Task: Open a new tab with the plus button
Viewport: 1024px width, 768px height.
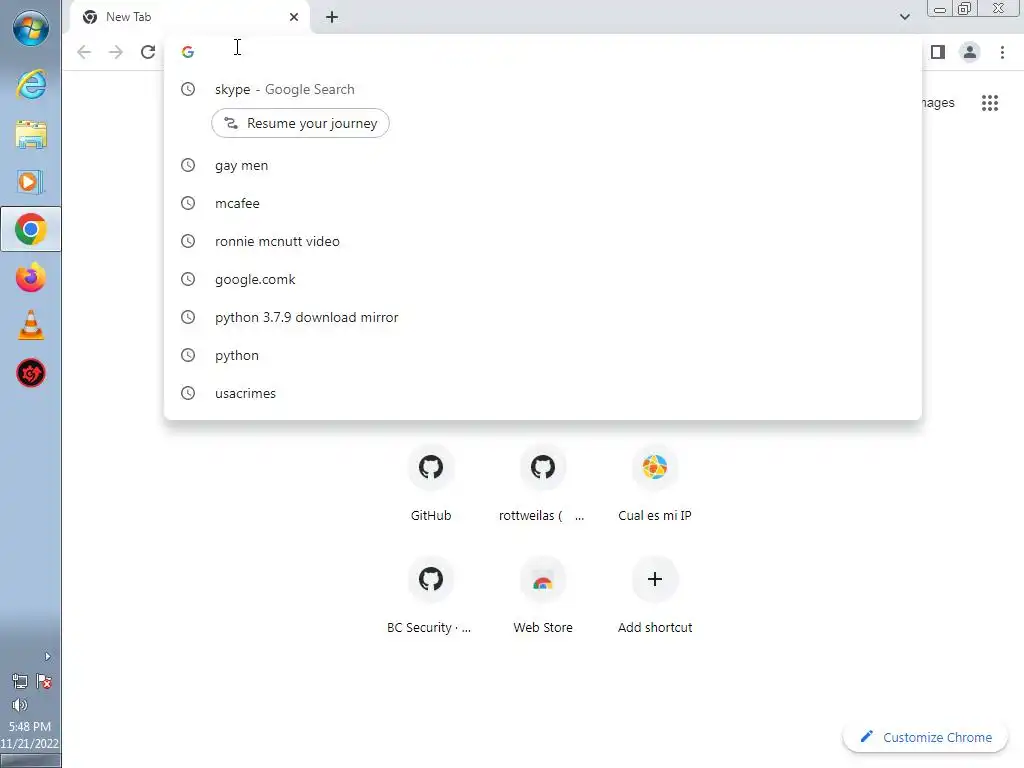Action: pyautogui.click(x=332, y=17)
